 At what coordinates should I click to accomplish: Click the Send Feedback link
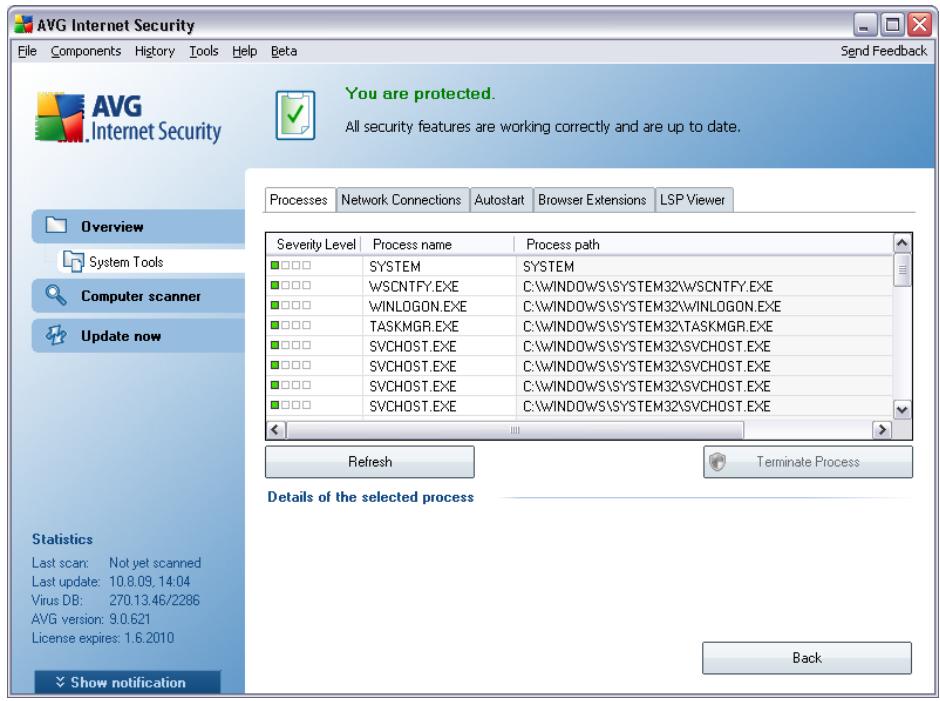coord(884,51)
